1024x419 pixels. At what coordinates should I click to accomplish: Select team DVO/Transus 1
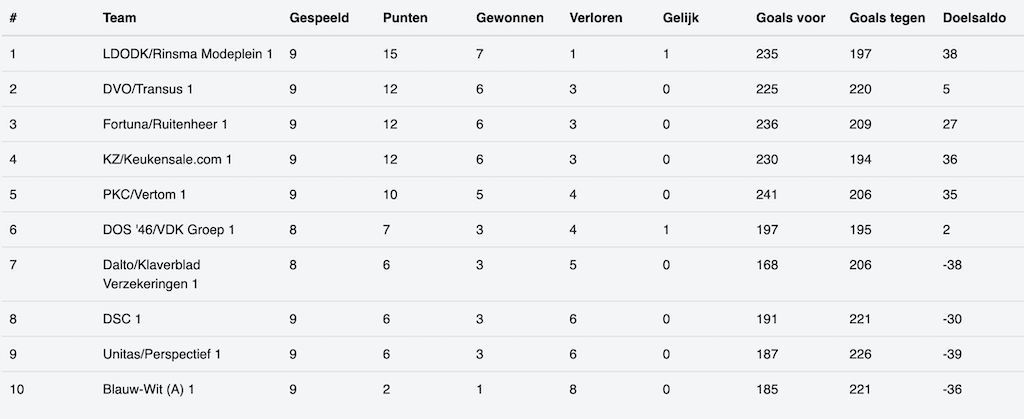point(148,89)
